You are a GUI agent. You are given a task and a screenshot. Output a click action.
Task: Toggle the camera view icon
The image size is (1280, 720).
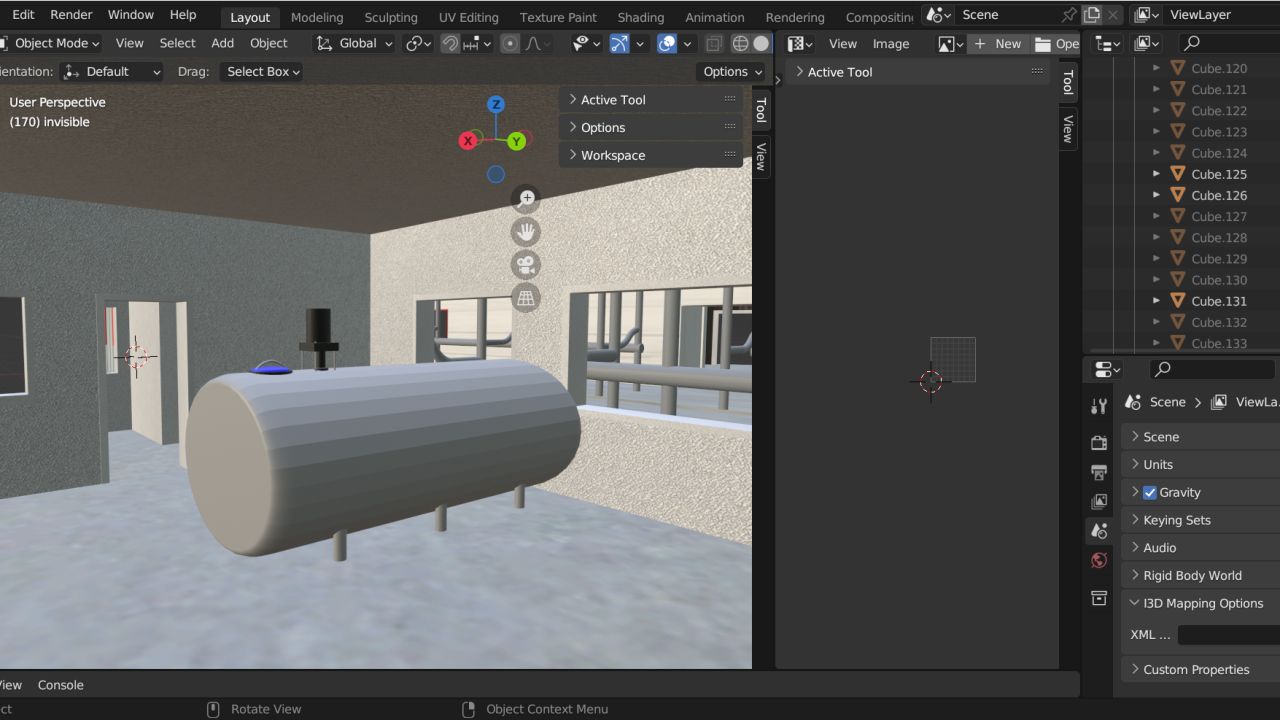526,265
